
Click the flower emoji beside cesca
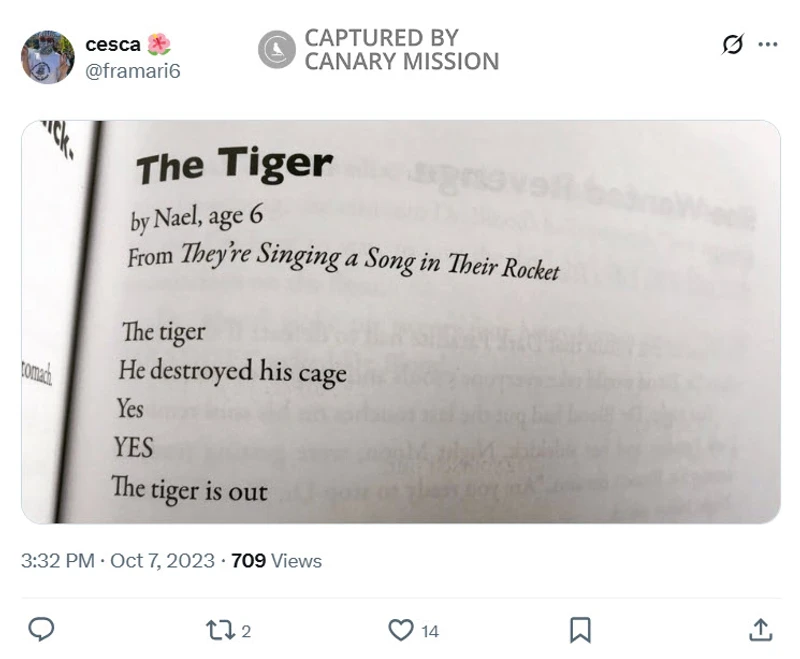pos(158,45)
